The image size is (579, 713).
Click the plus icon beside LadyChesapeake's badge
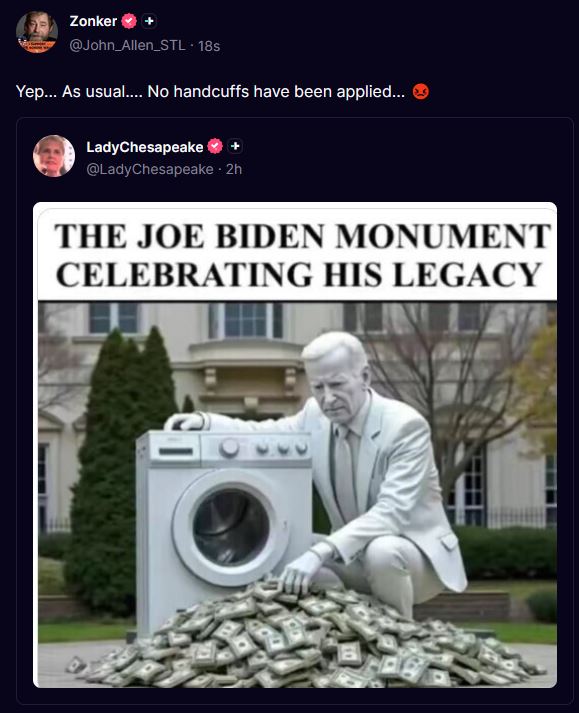coord(235,146)
